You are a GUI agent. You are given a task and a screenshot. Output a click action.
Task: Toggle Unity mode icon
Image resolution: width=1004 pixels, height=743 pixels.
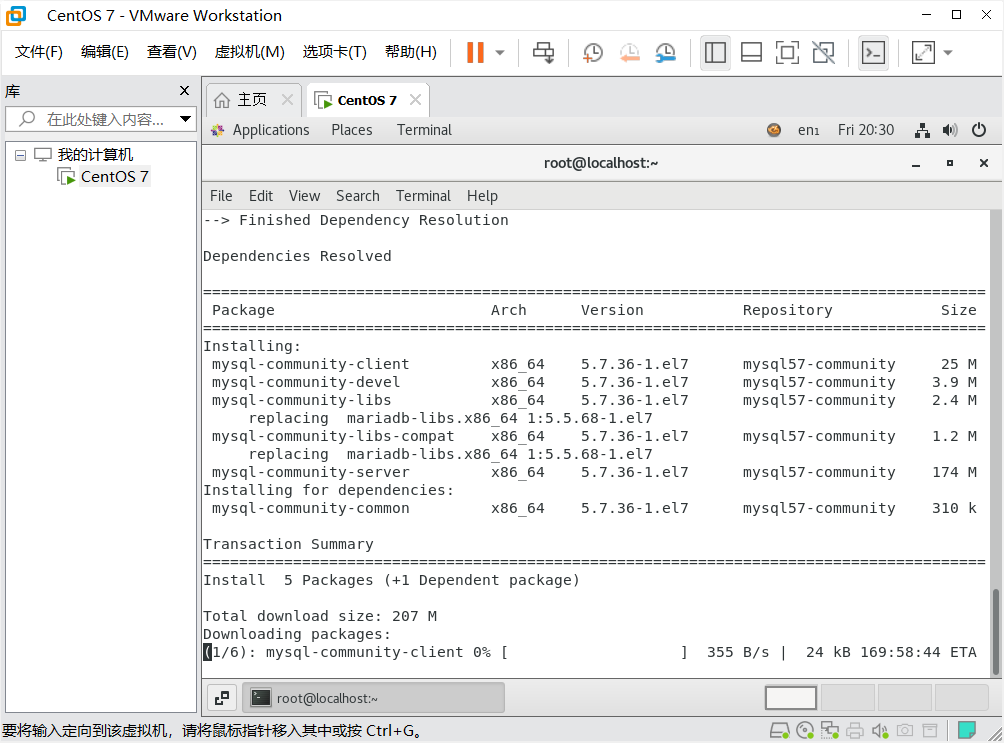(x=823, y=53)
